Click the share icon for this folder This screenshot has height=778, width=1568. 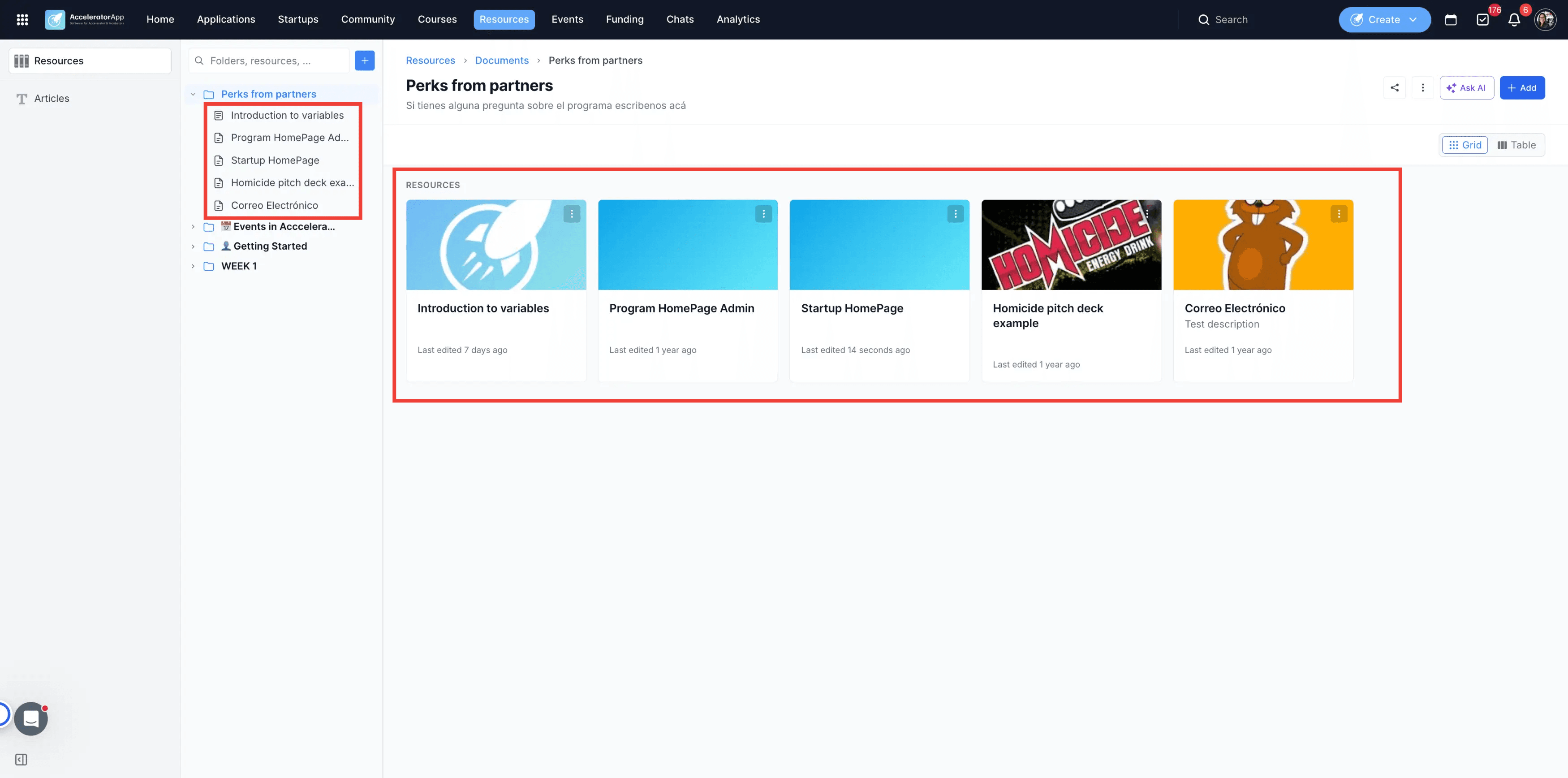1395,88
